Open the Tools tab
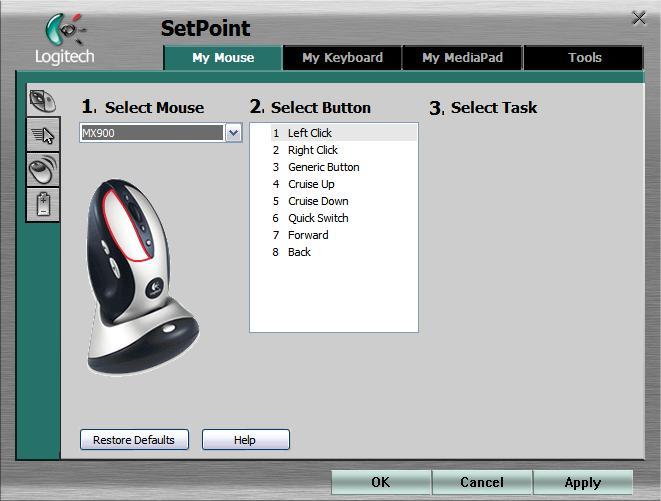Image resolution: width=661 pixels, height=501 pixels. click(584, 58)
